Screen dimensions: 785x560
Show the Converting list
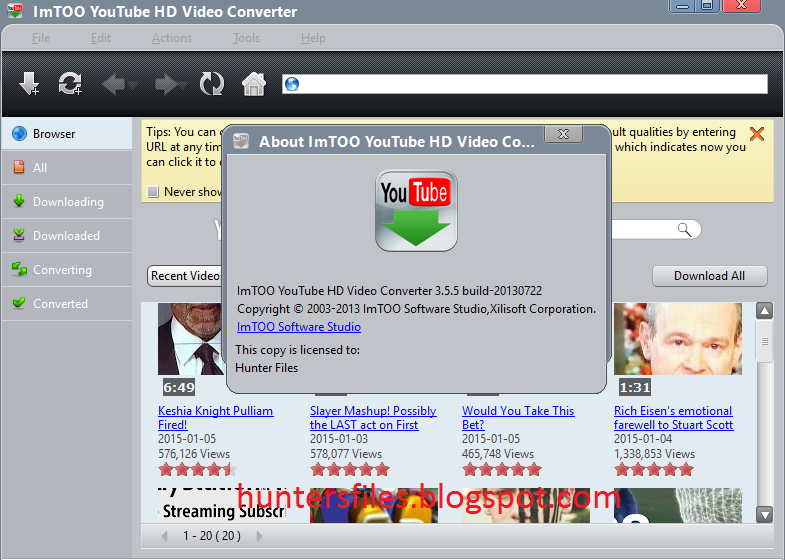point(67,270)
